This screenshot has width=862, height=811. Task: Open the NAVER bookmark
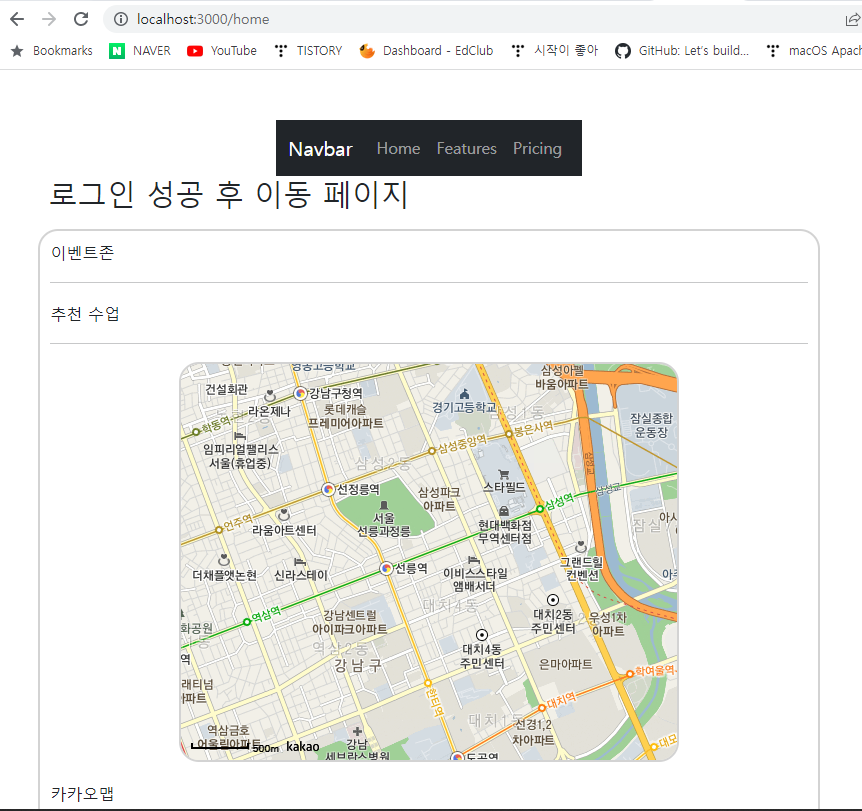point(140,51)
